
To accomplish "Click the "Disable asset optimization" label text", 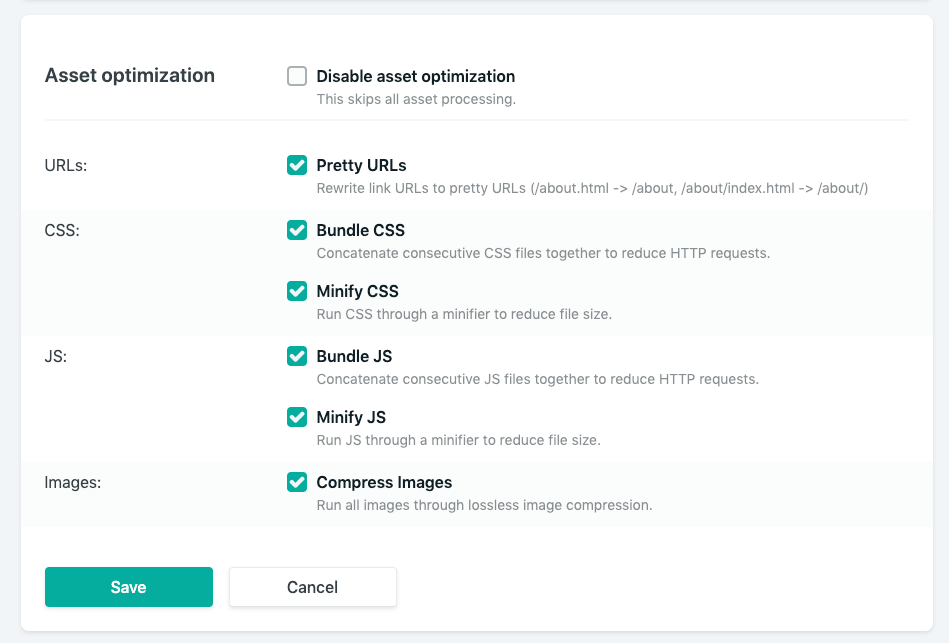I will point(415,76).
